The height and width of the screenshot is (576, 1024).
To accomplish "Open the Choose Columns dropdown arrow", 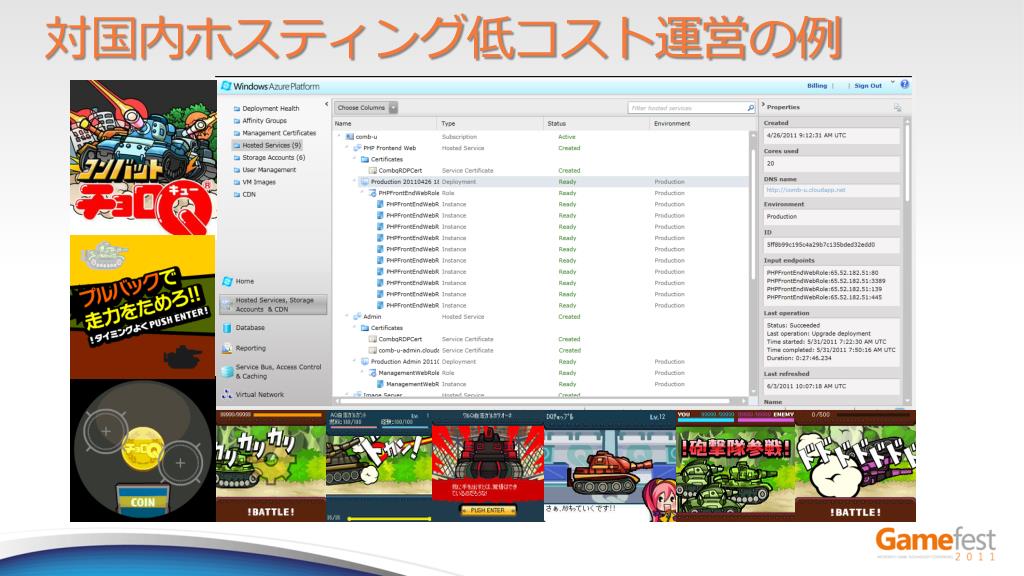I will click(x=393, y=108).
